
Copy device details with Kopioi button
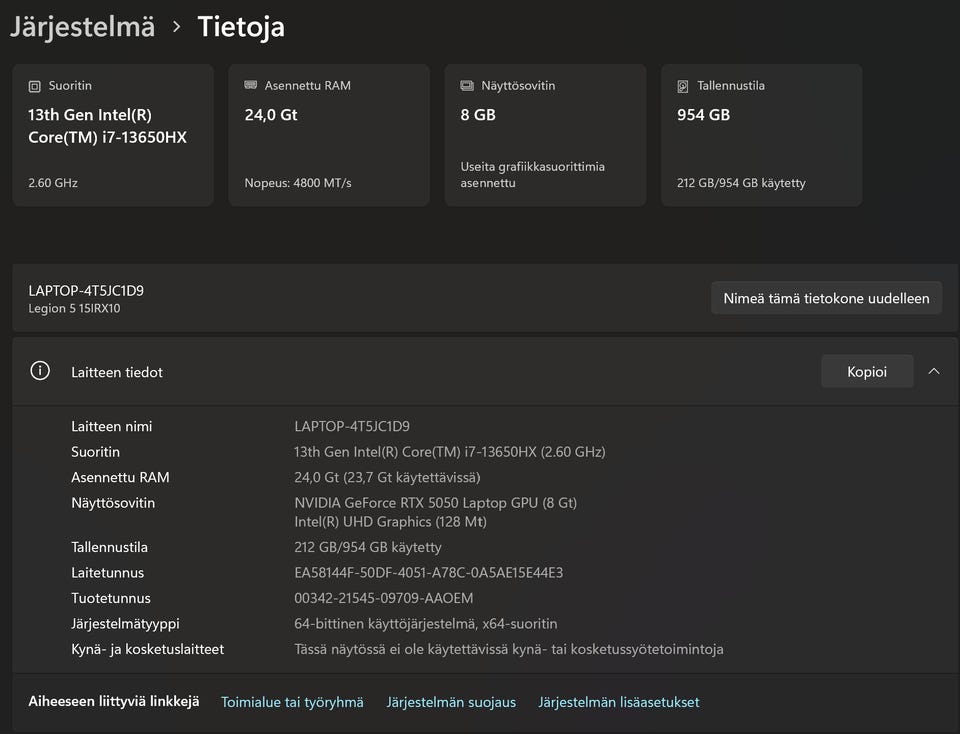[x=867, y=371]
